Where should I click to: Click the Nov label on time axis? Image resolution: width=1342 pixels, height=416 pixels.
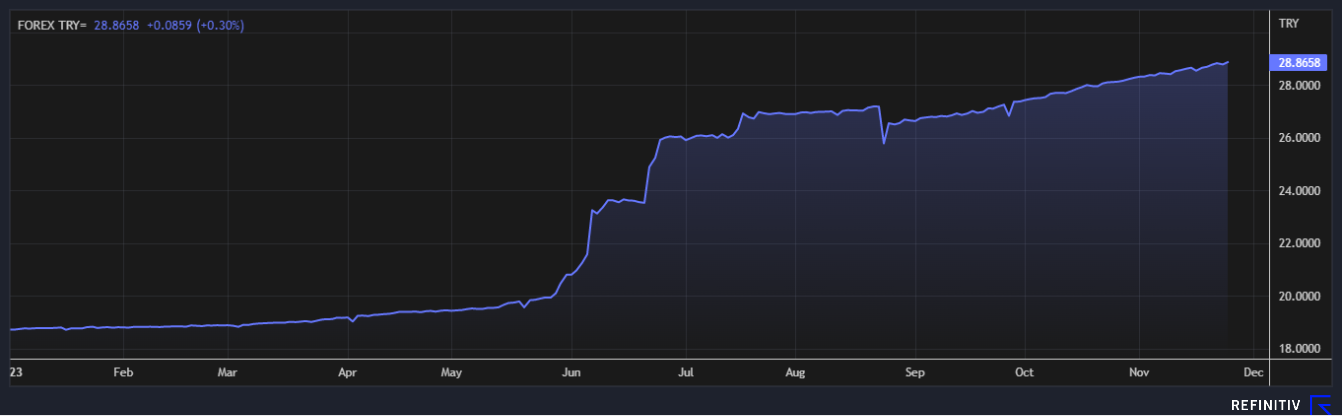(x=1138, y=372)
